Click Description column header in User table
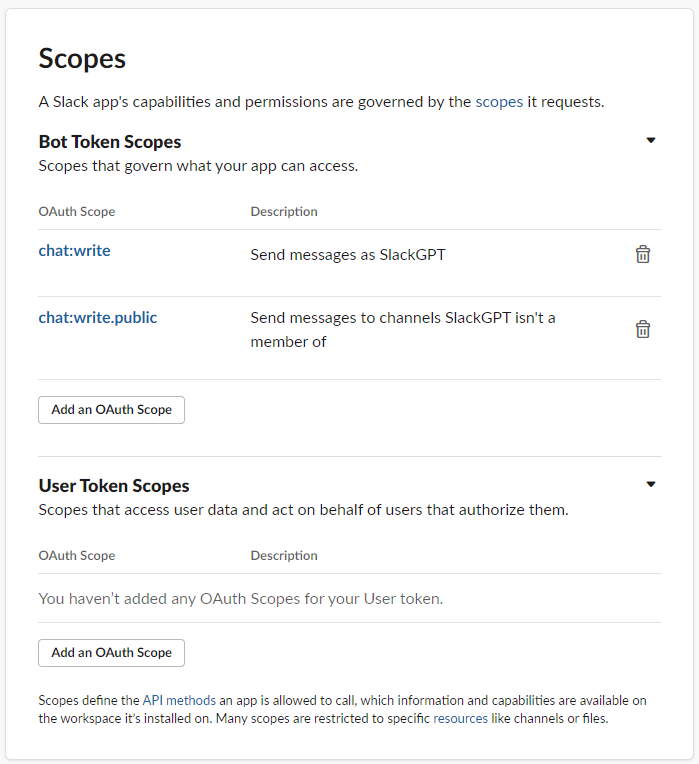The image size is (699, 764). pos(284,556)
